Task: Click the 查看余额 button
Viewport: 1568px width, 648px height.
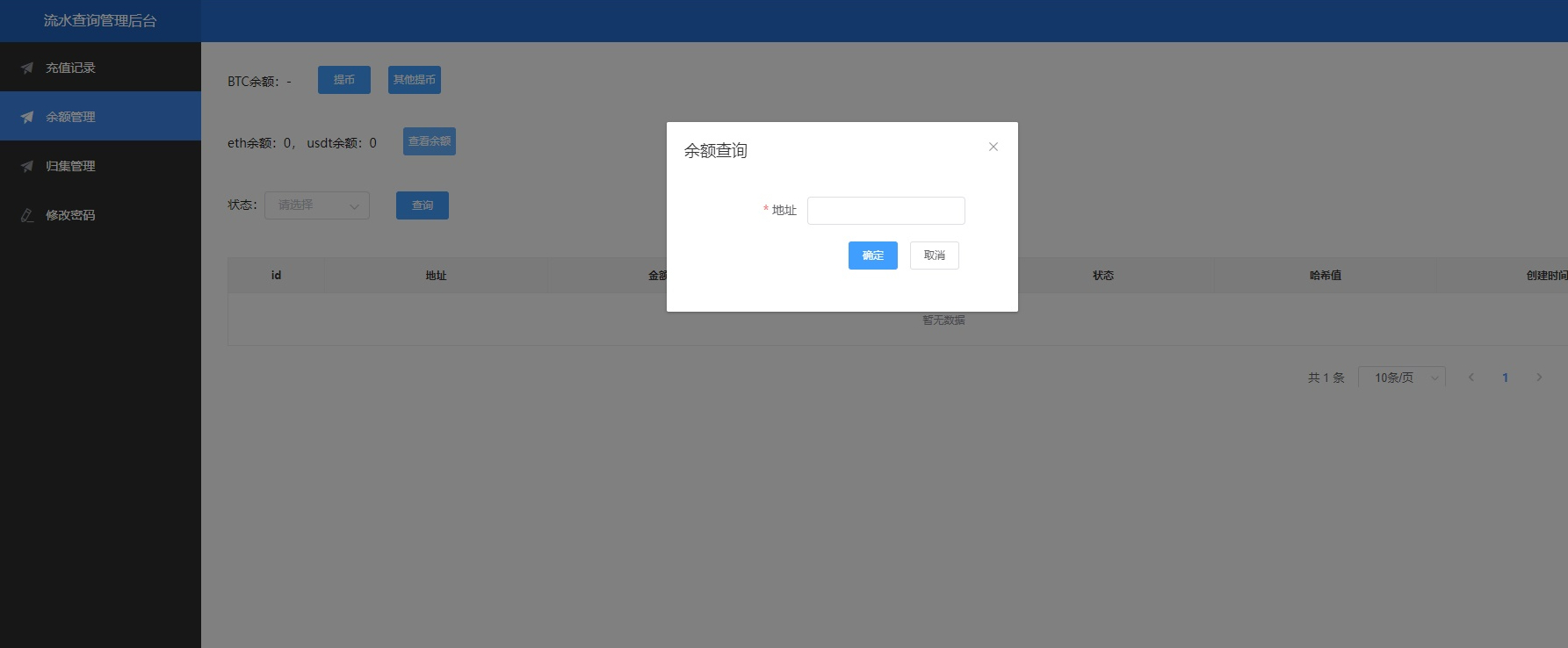Action: [x=430, y=141]
